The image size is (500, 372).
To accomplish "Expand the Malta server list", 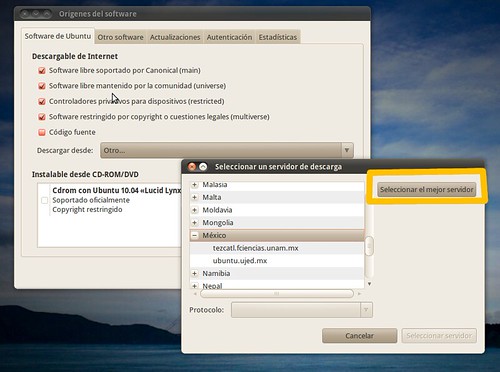I will click(x=195, y=197).
